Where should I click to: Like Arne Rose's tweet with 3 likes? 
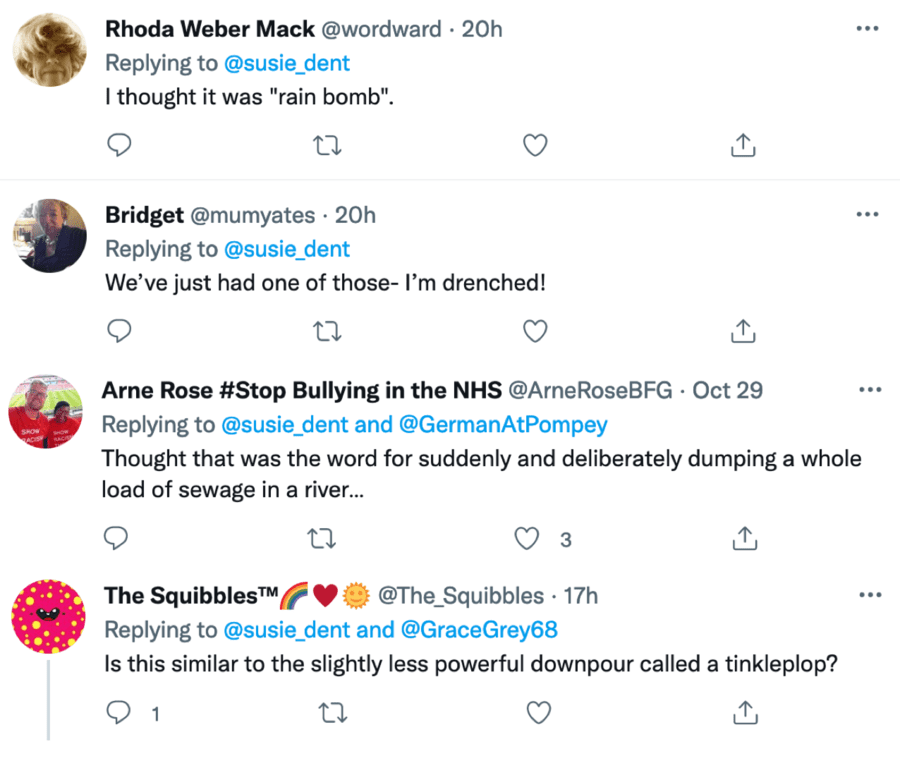point(527,538)
